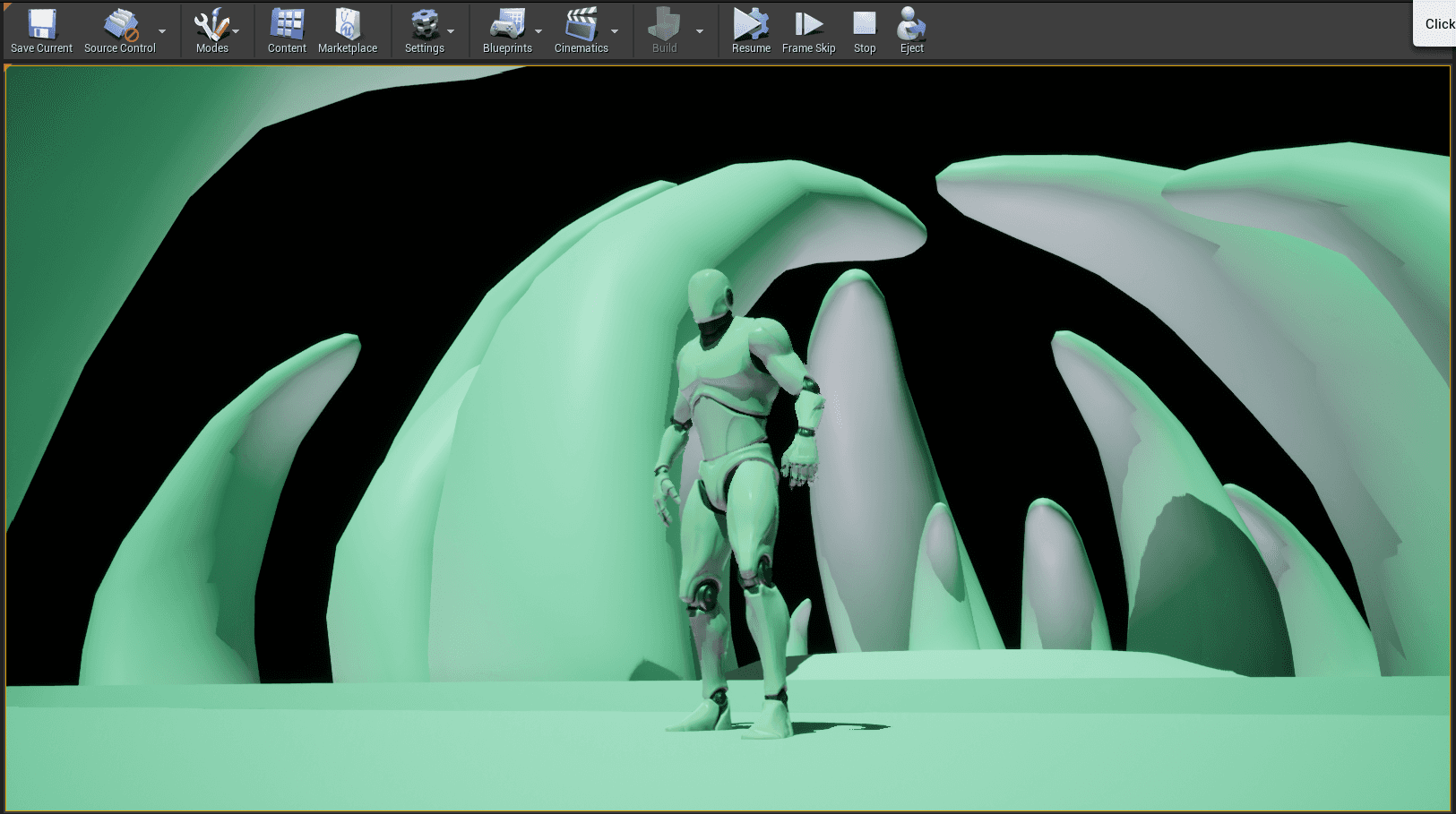Expand the Settings dropdown arrow
This screenshot has height=814, width=1456.
point(451,31)
